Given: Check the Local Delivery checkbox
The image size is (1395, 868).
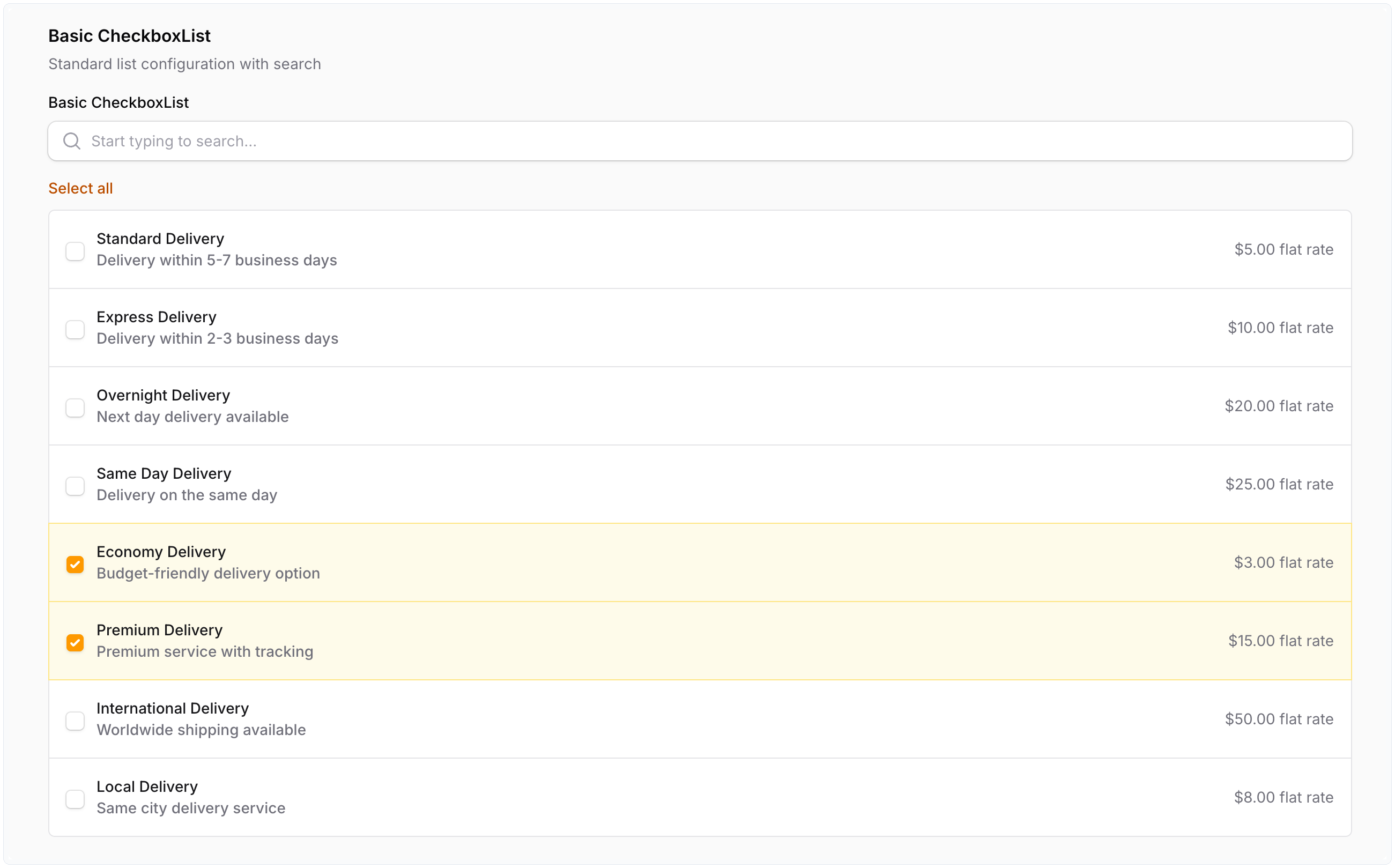Looking at the screenshot, I should pos(75,798).
